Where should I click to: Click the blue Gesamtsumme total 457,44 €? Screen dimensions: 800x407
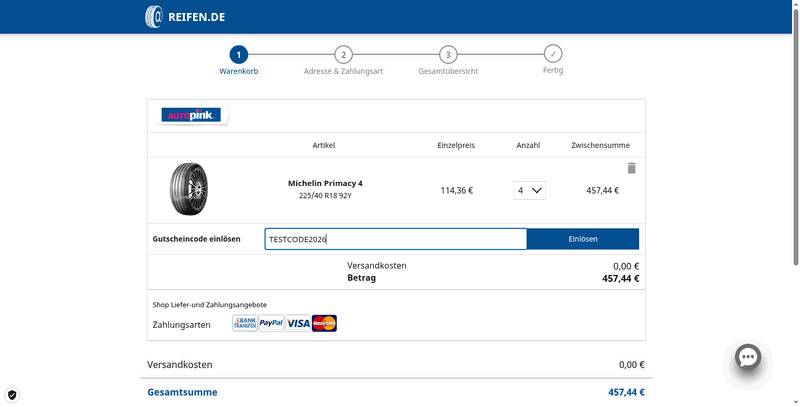click(x=626, y=392)
